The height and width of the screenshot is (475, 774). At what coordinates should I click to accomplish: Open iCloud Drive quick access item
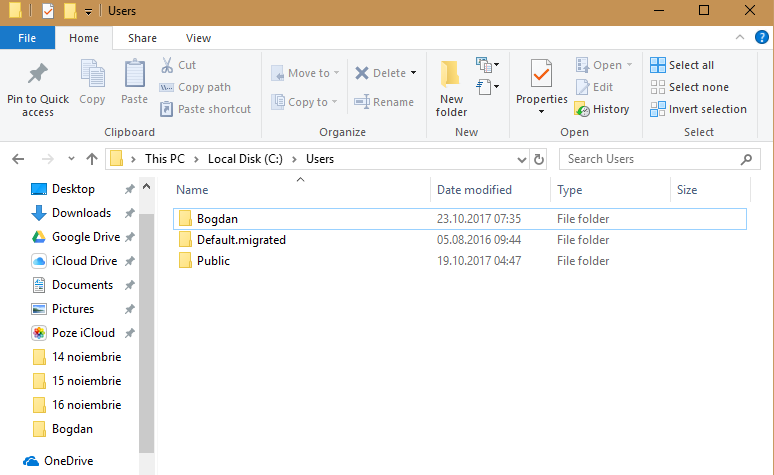pos(75,261)
